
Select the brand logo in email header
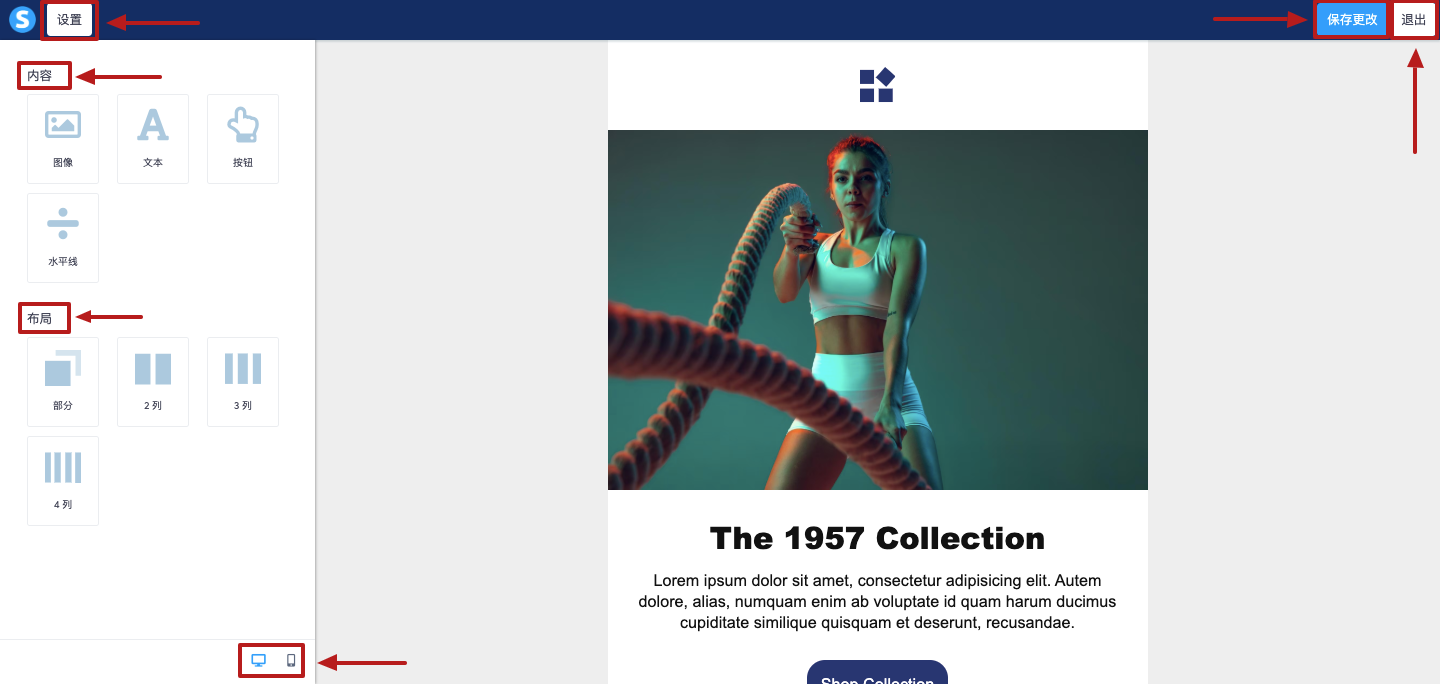877,85
